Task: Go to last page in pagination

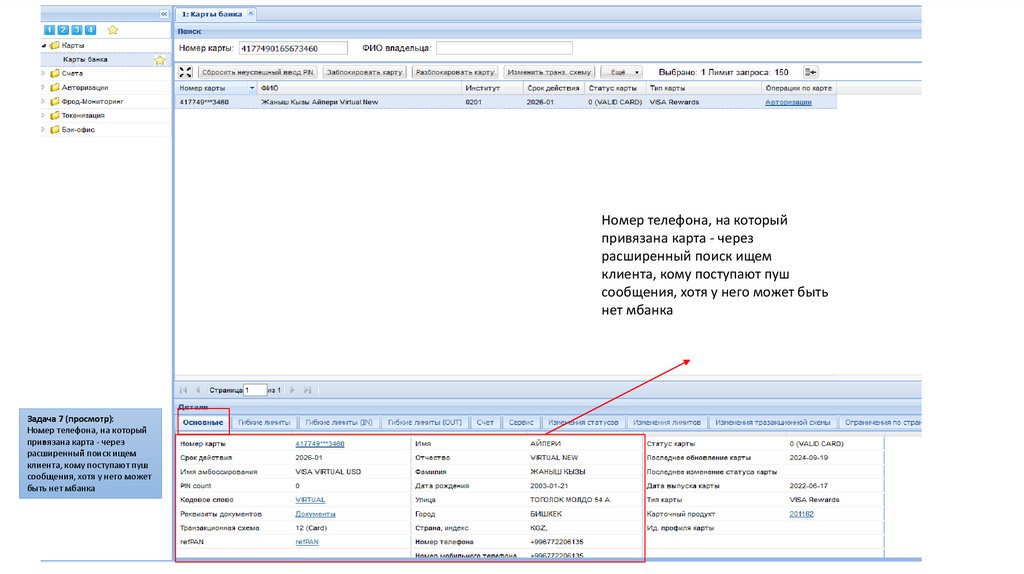Action: tap(307, 390)
